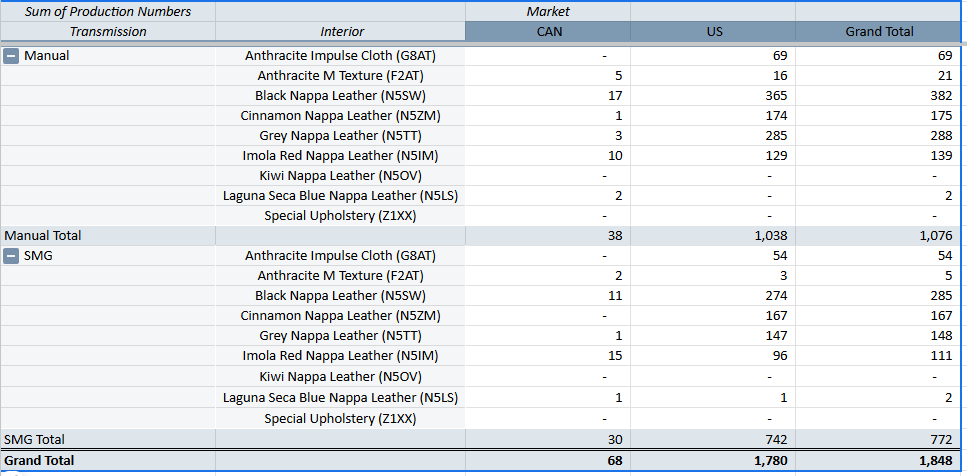Screen dimensions: 967x476
Task: Click Cinnamon Nappa Leather under SMG
Action: [340, 316]
